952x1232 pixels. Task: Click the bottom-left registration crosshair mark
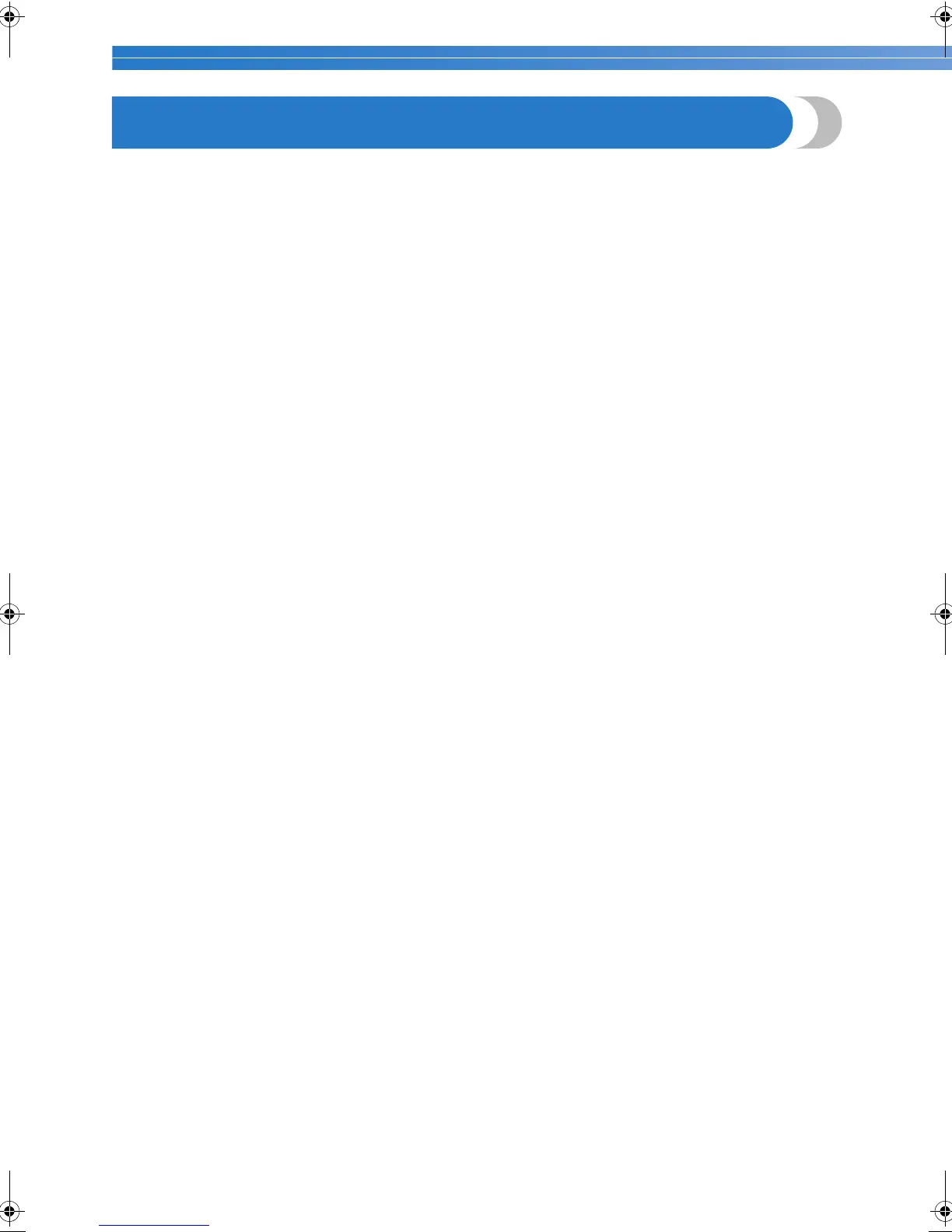pyautogui.click(x=9, y=1211)
